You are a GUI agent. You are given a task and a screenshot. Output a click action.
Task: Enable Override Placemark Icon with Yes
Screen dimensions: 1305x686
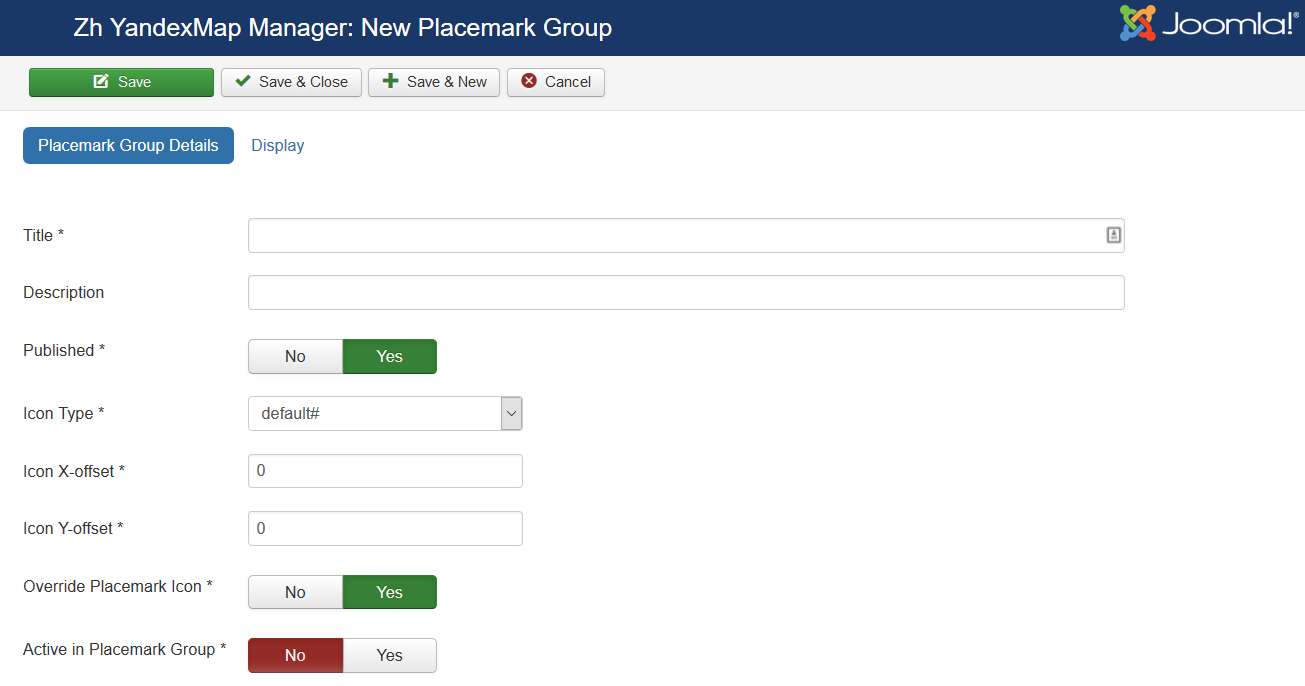389,592
